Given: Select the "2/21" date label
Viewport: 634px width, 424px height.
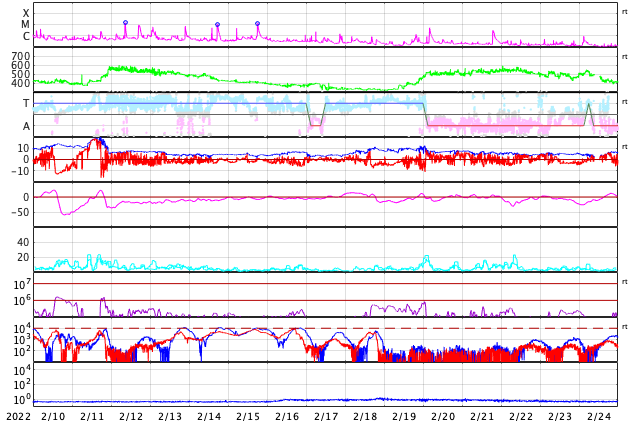Looking at the screenshot, I should pyautogui.click(x=482, y=416).
